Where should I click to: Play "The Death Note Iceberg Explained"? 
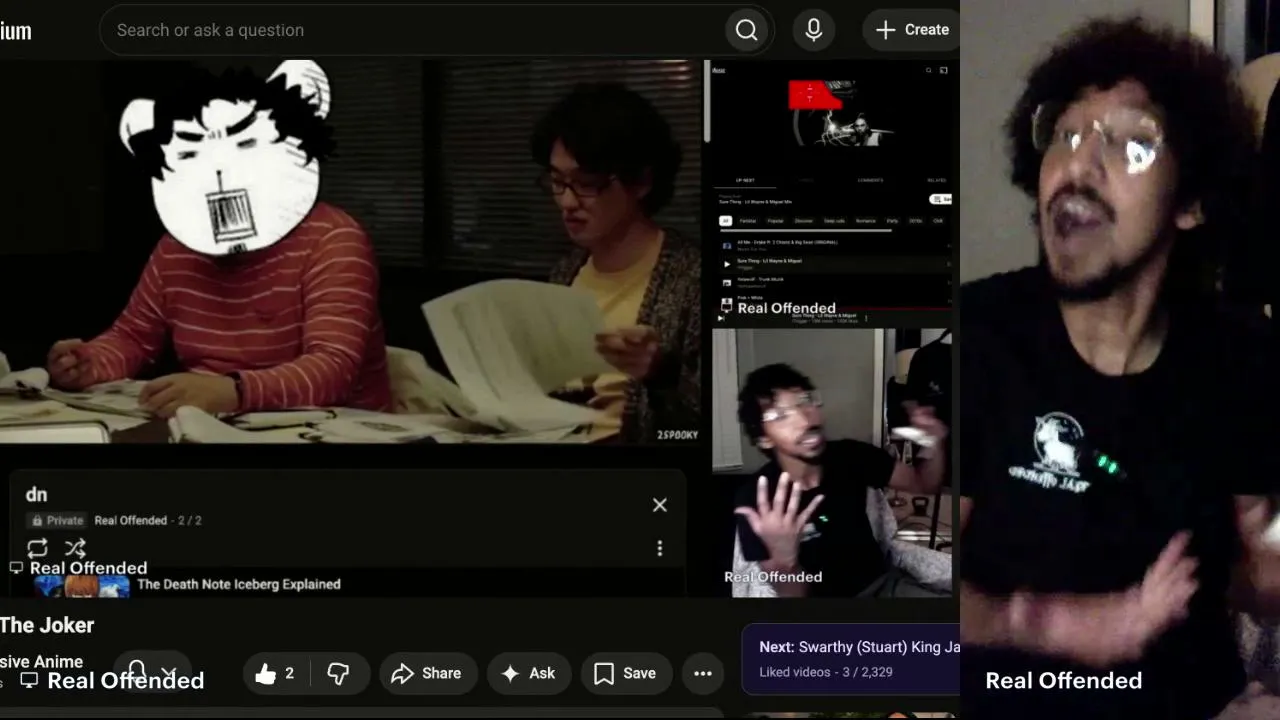click(239, 584)
